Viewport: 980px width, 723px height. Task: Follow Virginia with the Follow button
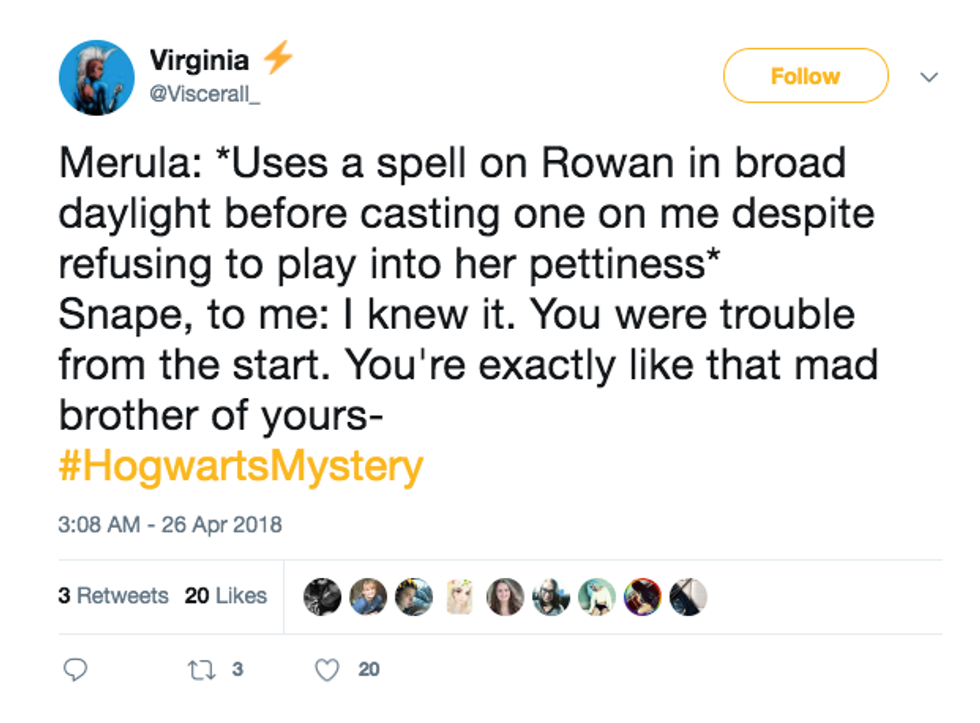pyautogui.click(x=805, y=76)
